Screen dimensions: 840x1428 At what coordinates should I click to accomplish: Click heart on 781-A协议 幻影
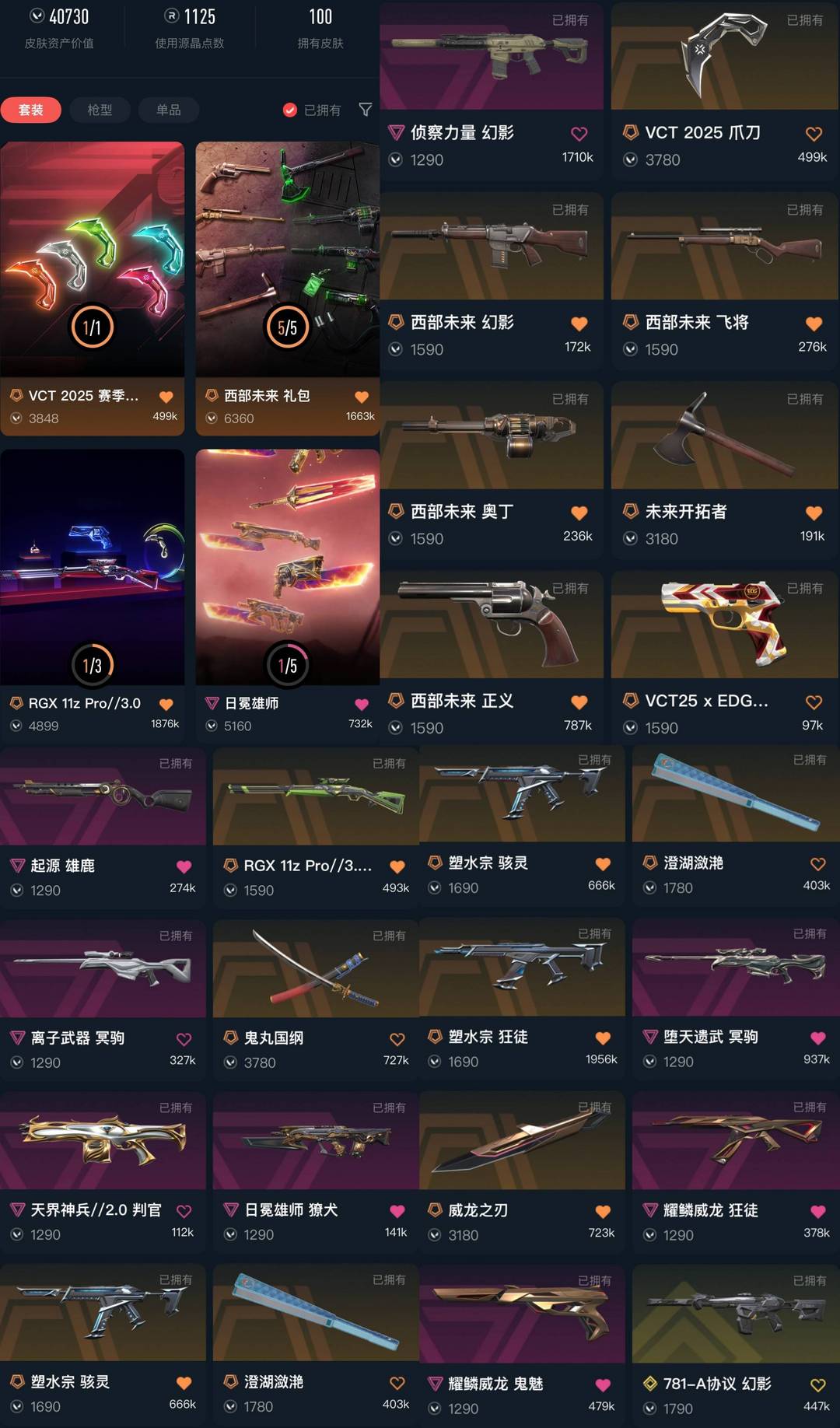(817, 1385)
